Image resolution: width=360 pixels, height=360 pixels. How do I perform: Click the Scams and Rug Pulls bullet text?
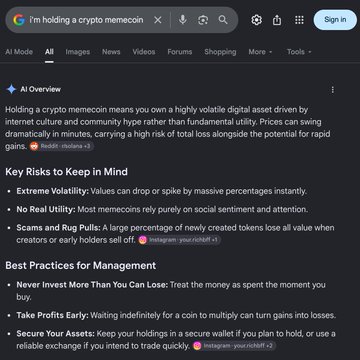tap(175, 234)
